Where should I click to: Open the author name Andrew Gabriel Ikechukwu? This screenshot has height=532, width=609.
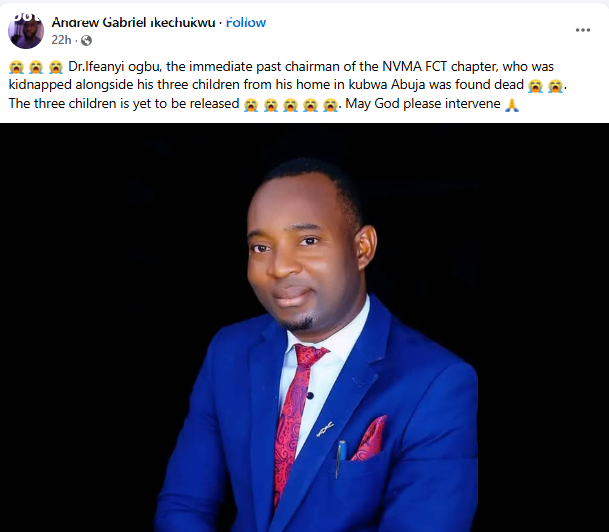click(x=133, y=23)
